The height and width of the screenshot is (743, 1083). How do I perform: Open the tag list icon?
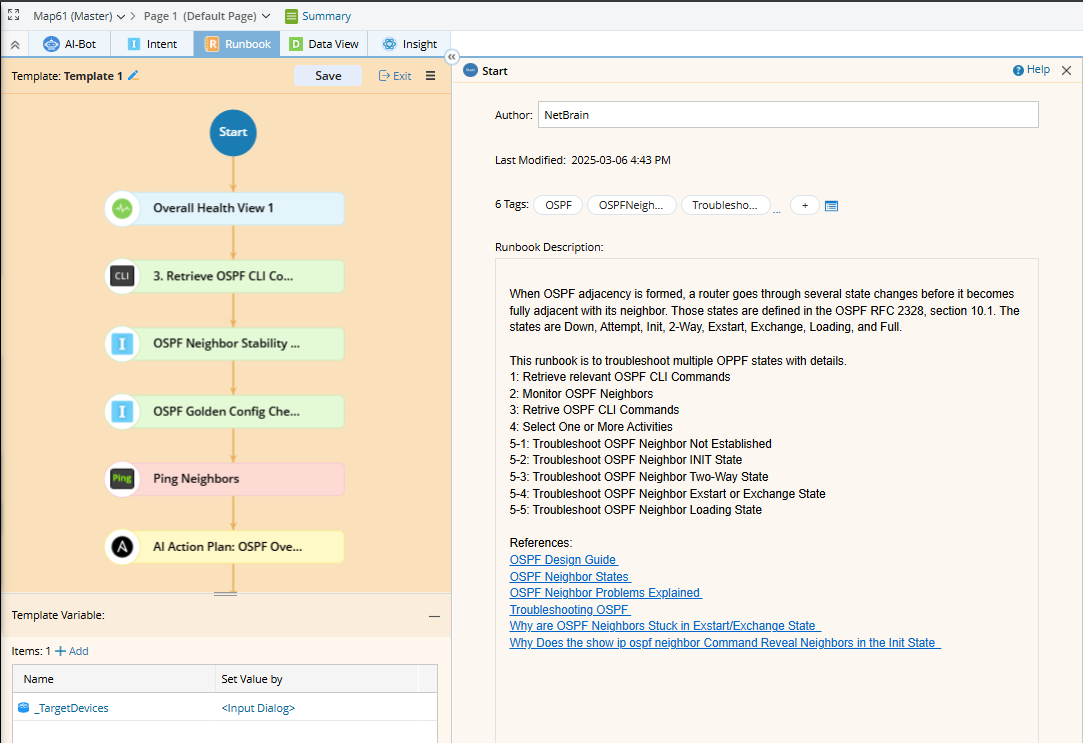coord(832,206)
